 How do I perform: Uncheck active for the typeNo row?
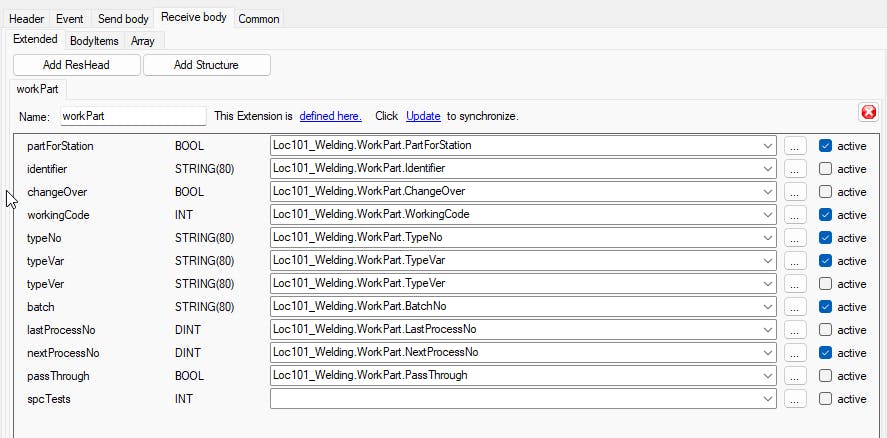point(825,238)
